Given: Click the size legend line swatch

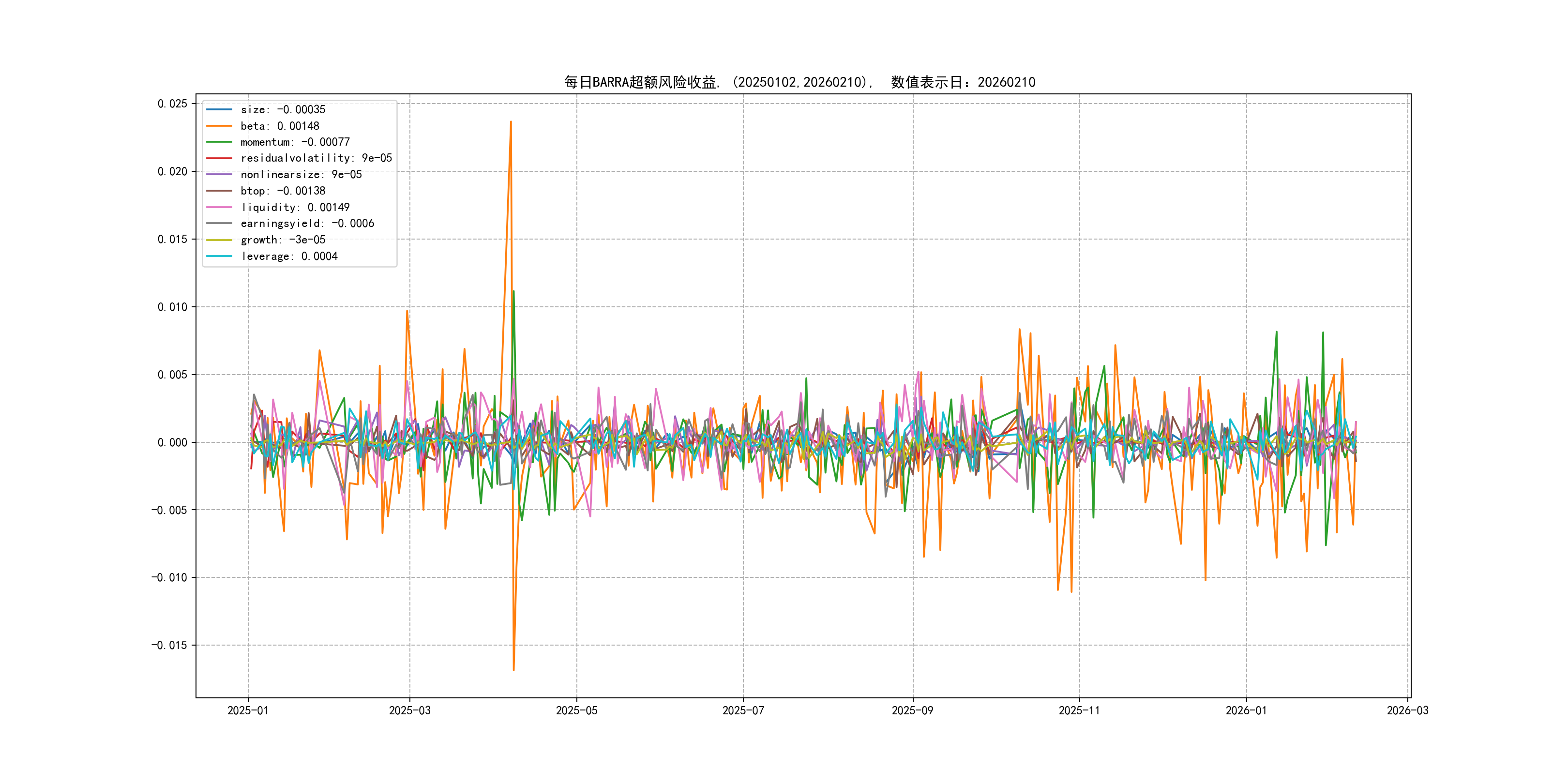Looking at the screenshot, I should tap(219, 109).
